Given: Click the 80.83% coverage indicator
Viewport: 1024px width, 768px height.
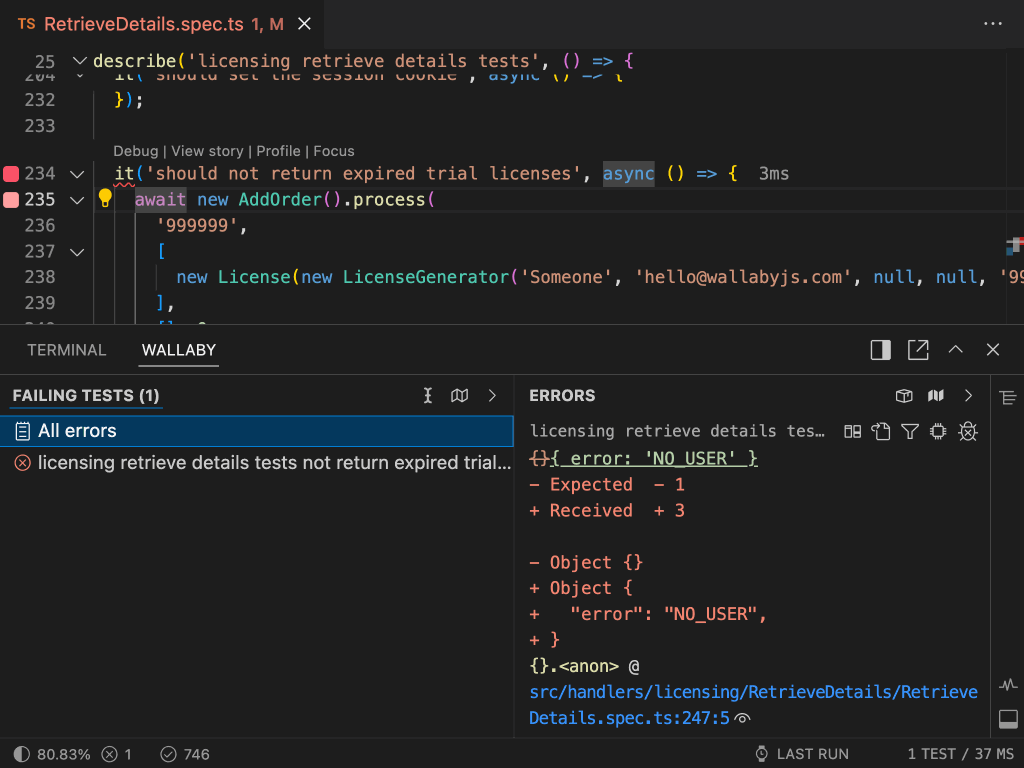Looking at the screenshot, I should click(x=53, y=754).
